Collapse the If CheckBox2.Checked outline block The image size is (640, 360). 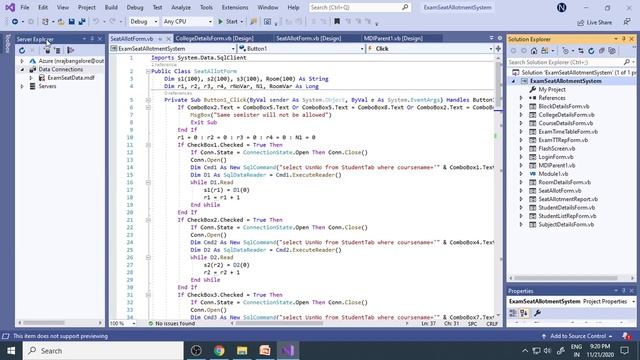[x=148, y=220]
